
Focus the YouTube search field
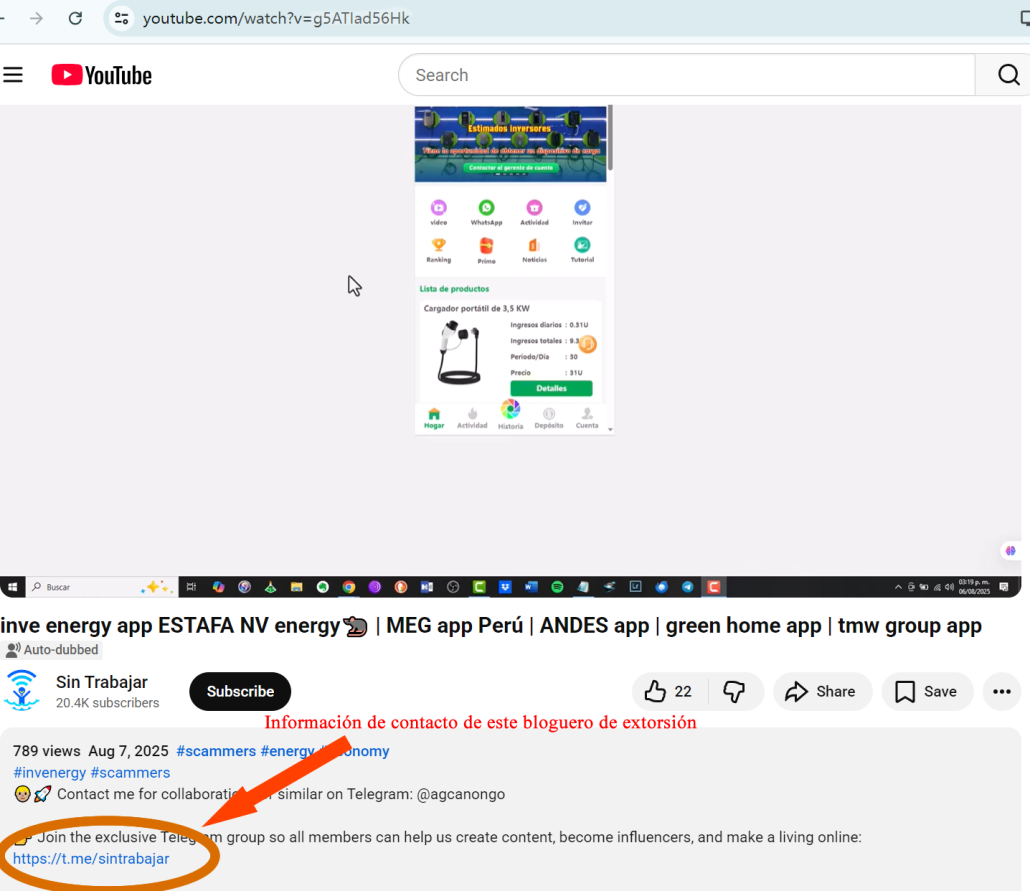tap(685, 75)
